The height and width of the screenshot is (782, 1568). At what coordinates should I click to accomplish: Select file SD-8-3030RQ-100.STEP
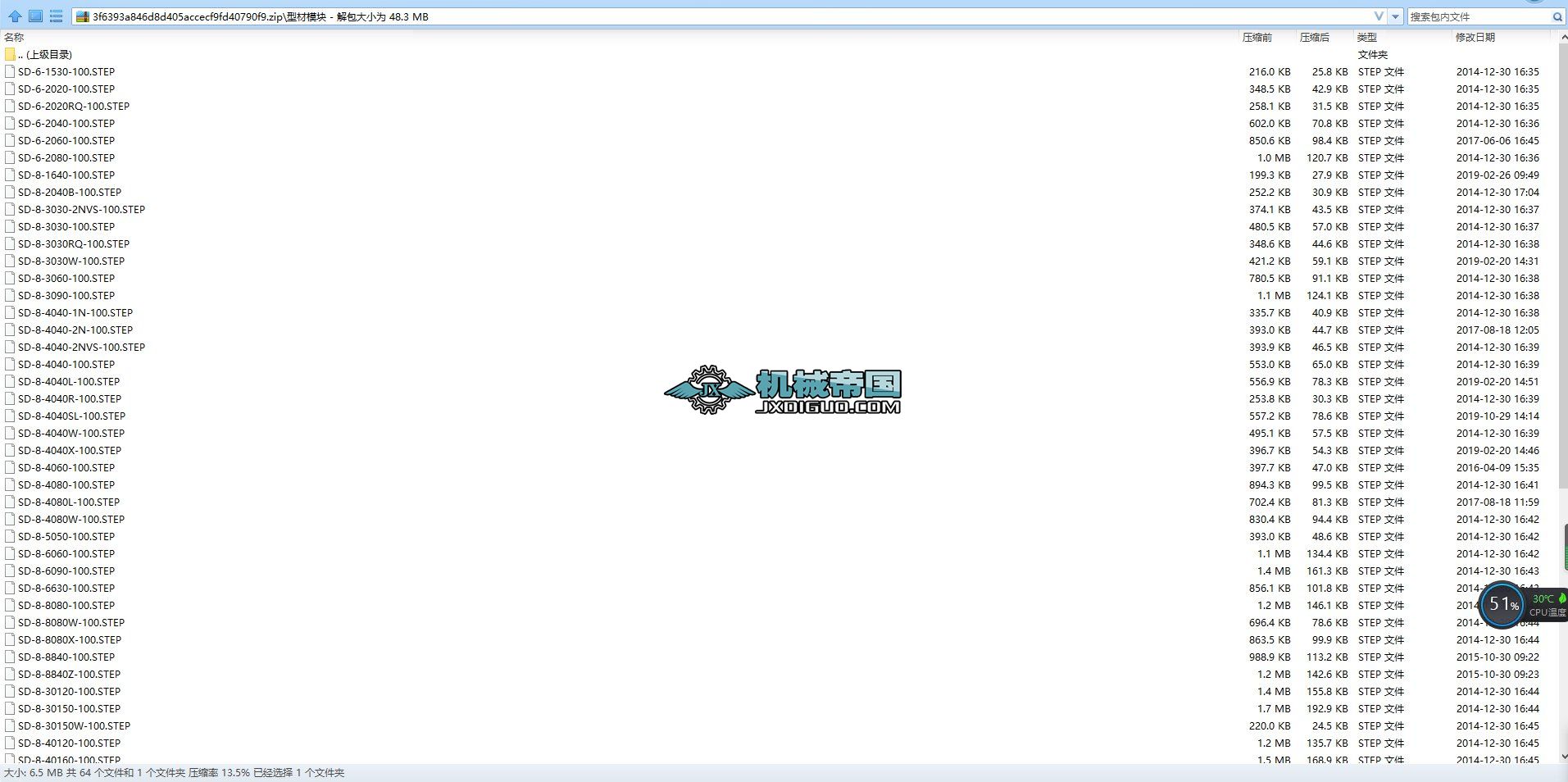tap(74, 243)
